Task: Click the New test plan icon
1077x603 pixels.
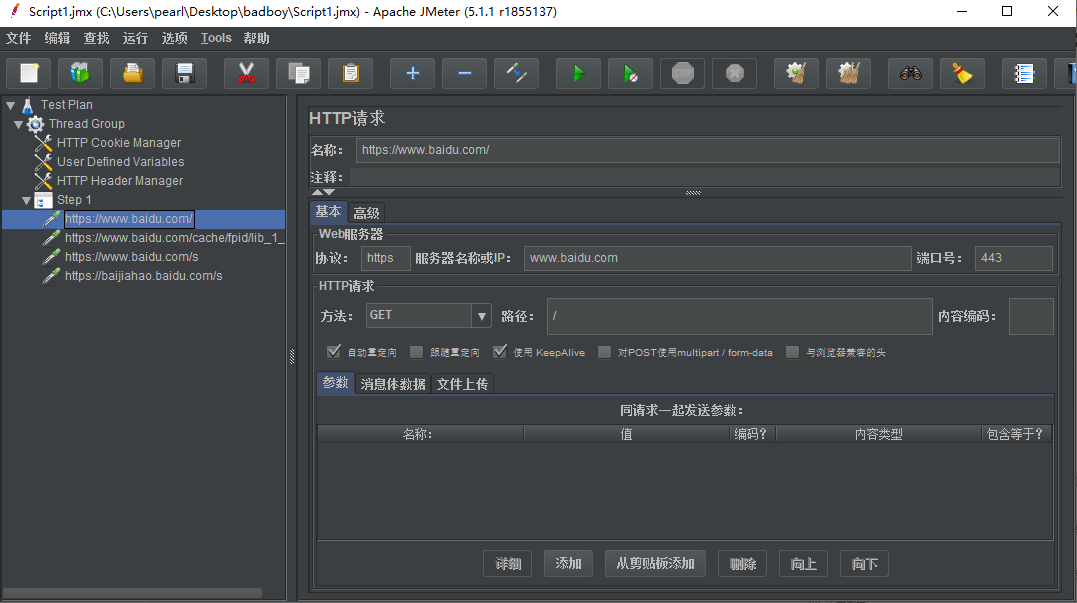Action: tap(29, 73)
